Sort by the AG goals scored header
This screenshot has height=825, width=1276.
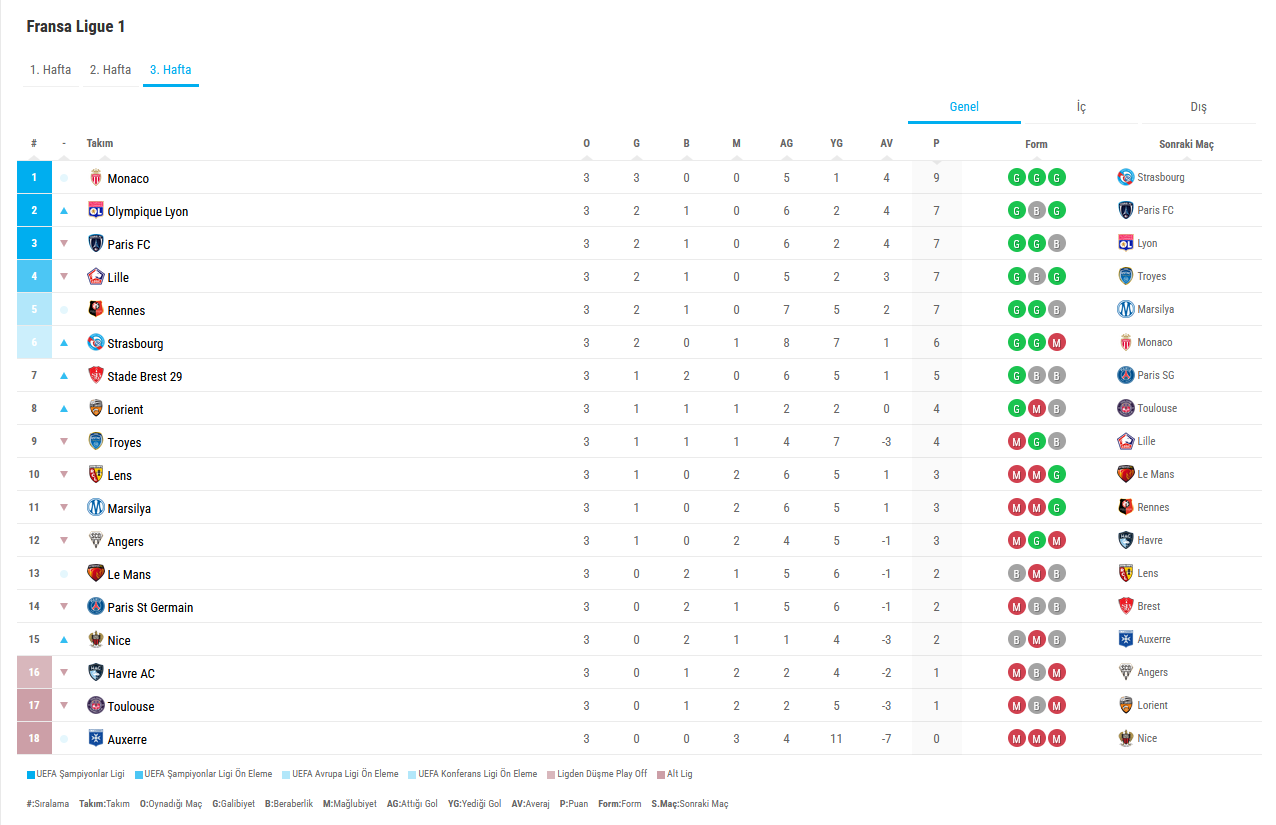pyautogui.click(x=787, y=144)
